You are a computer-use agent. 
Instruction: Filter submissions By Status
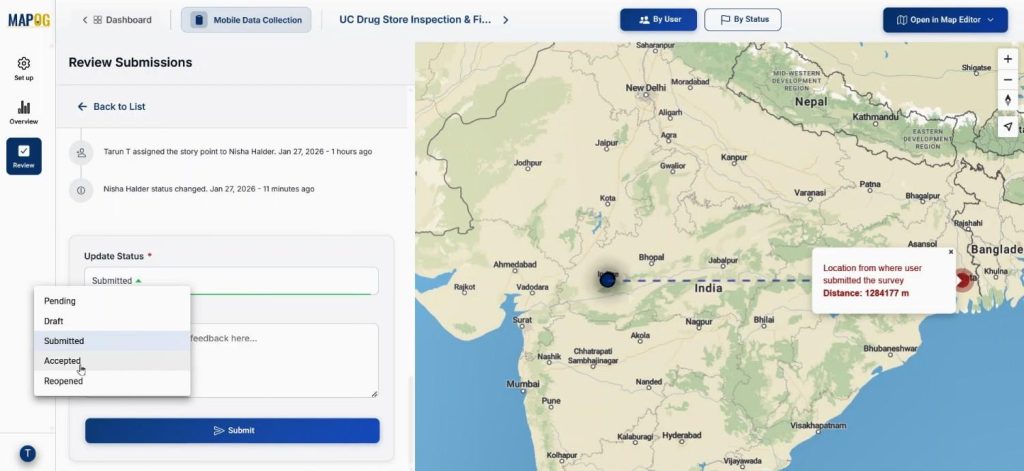[x=743, y=20]
